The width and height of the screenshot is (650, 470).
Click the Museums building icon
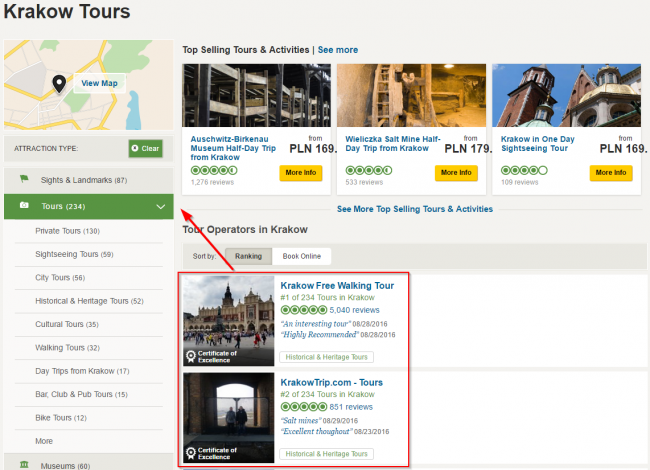[x=24, y=465]
